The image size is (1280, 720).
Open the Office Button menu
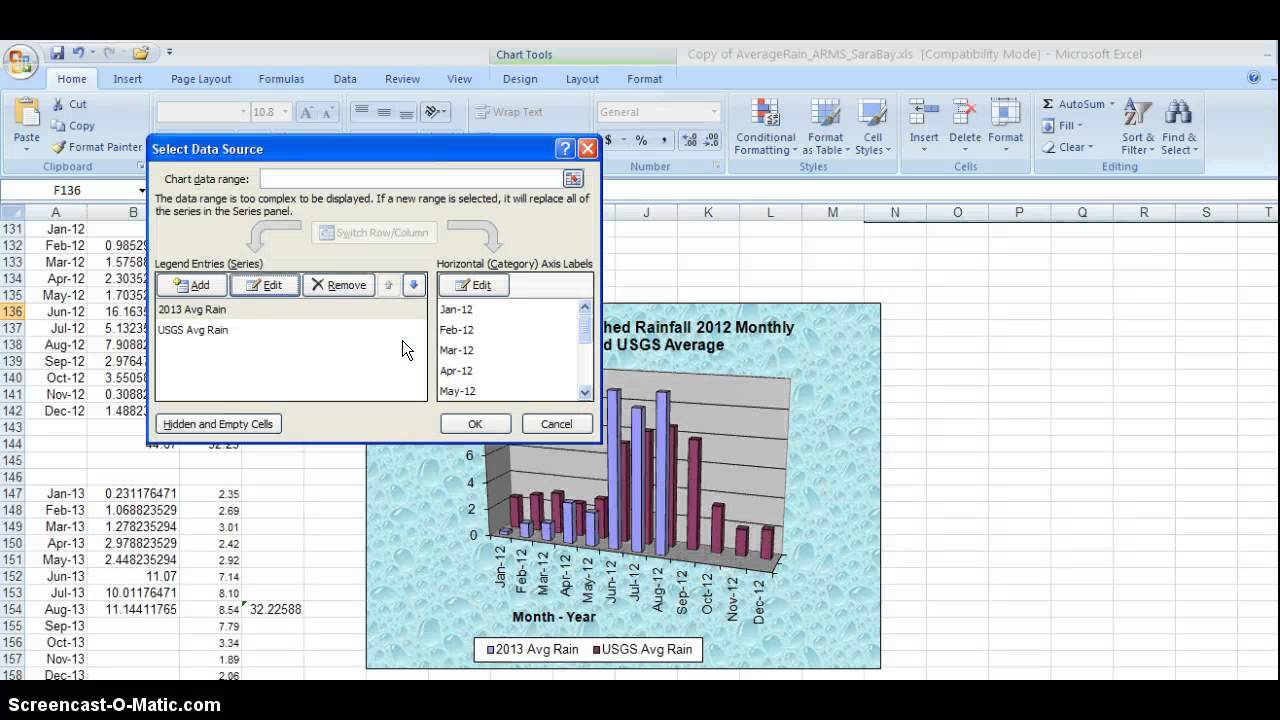coord(20,62)
